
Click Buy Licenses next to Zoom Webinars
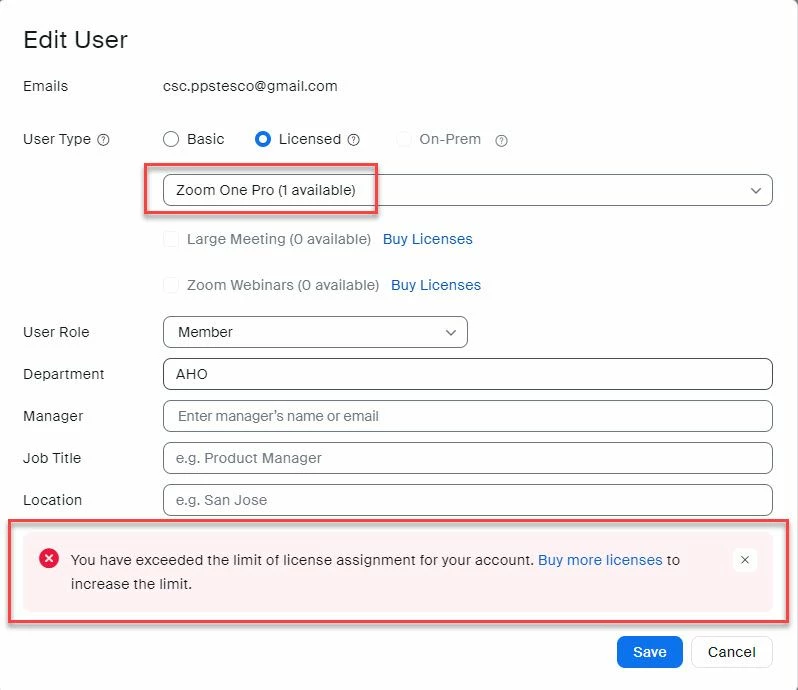click(x=436, y=285)
